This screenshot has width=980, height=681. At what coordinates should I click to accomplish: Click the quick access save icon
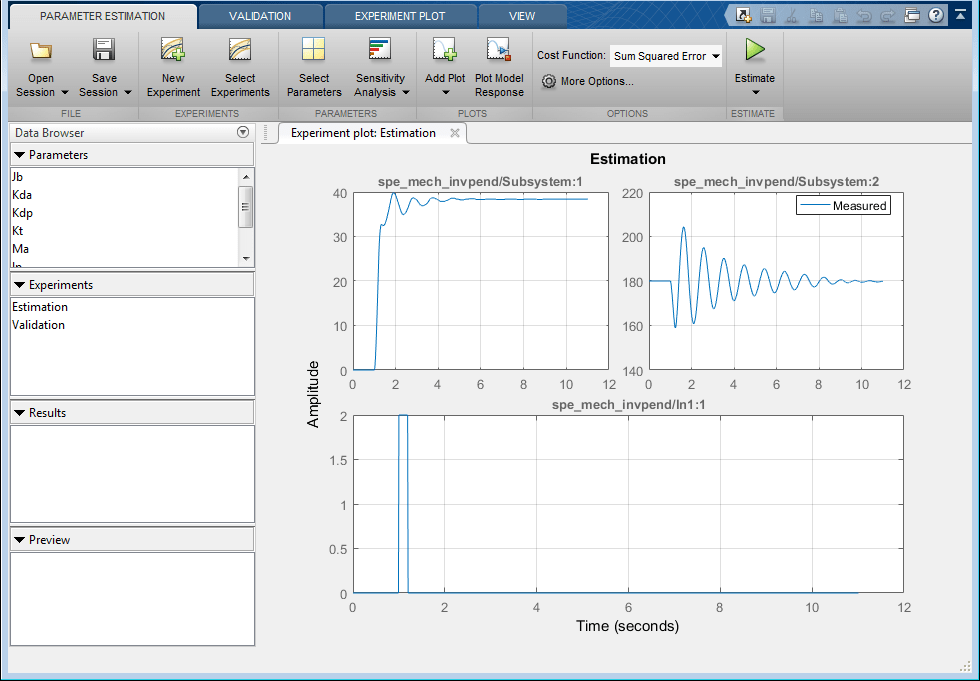[768, 15]
